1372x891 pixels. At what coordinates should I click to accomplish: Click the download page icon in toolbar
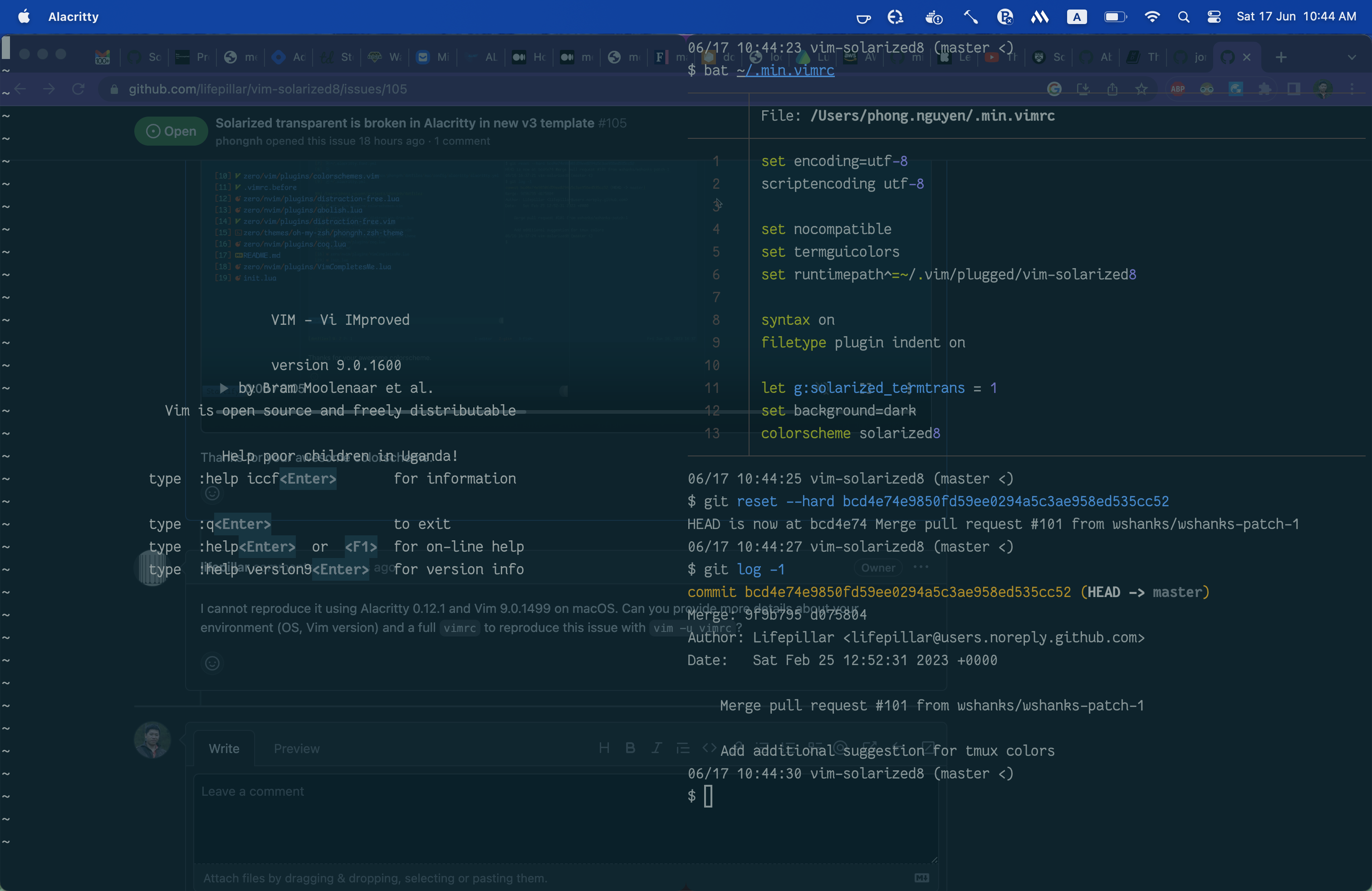click(1083, 89)
